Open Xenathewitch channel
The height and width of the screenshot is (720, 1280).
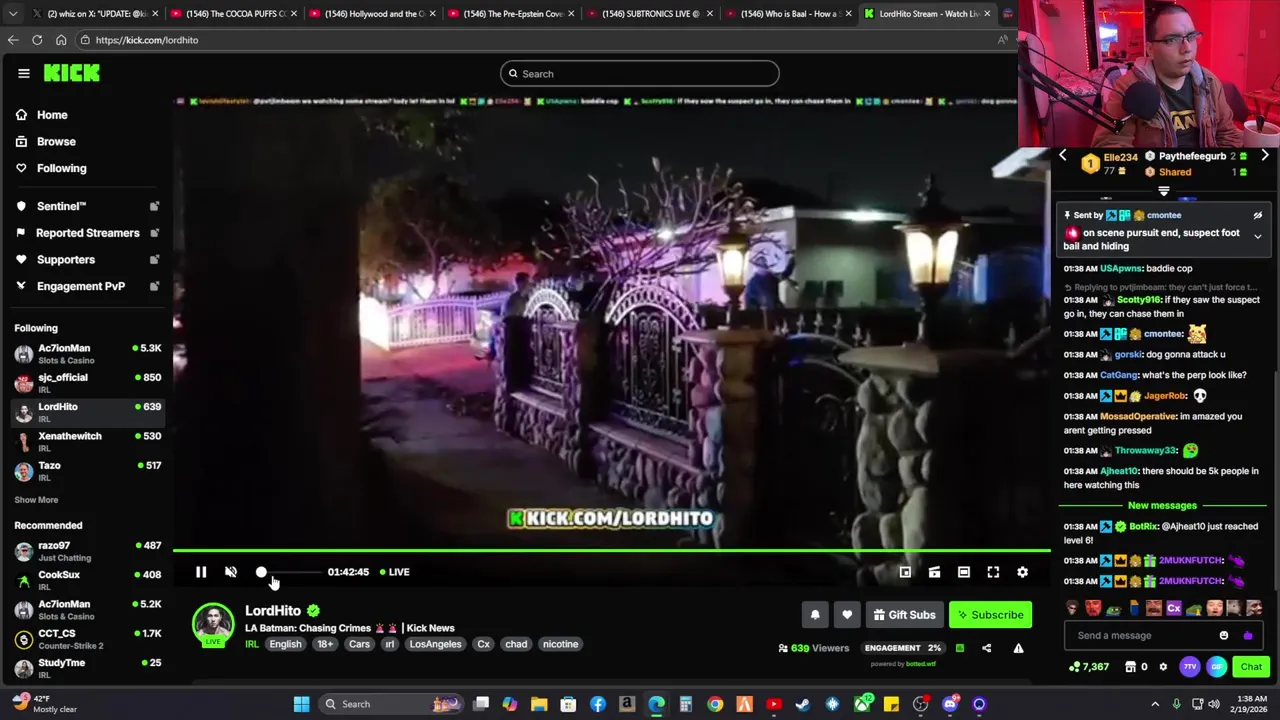(x=88, y=441)
